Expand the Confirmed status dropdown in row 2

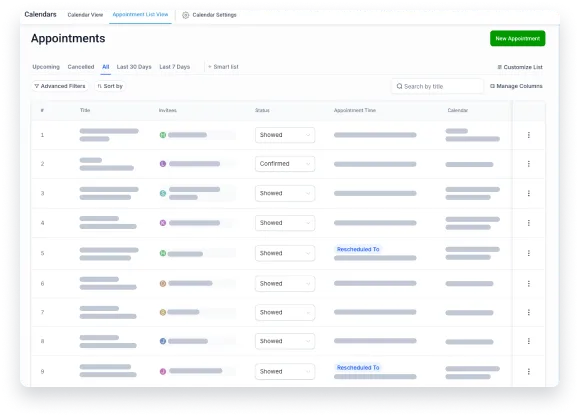coord(285,164)
